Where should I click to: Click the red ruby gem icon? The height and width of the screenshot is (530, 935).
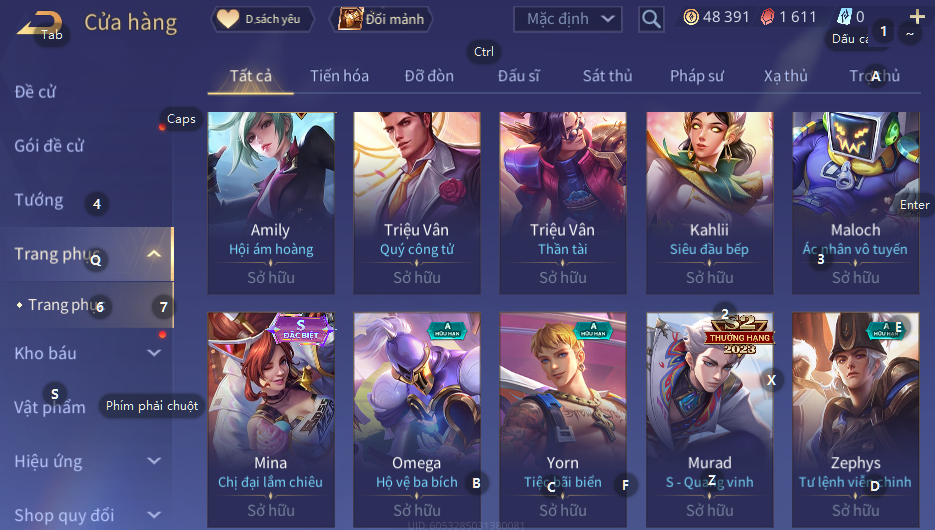[x=767, y=17]
